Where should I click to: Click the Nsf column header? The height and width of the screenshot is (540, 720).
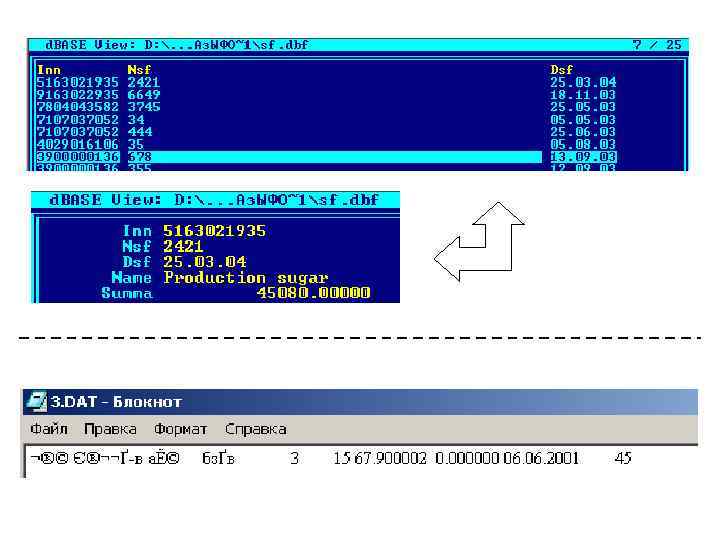(x=139, y=70)
